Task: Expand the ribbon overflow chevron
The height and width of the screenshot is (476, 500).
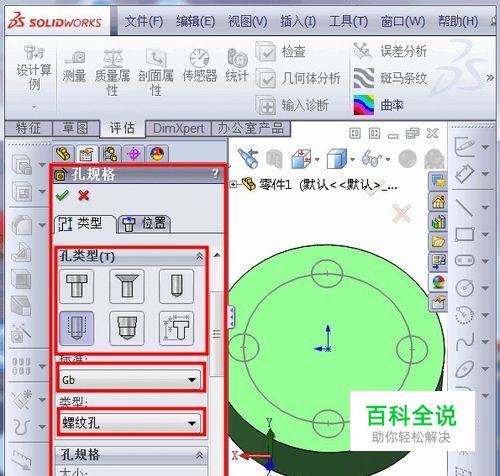Action: click(490, 78)
